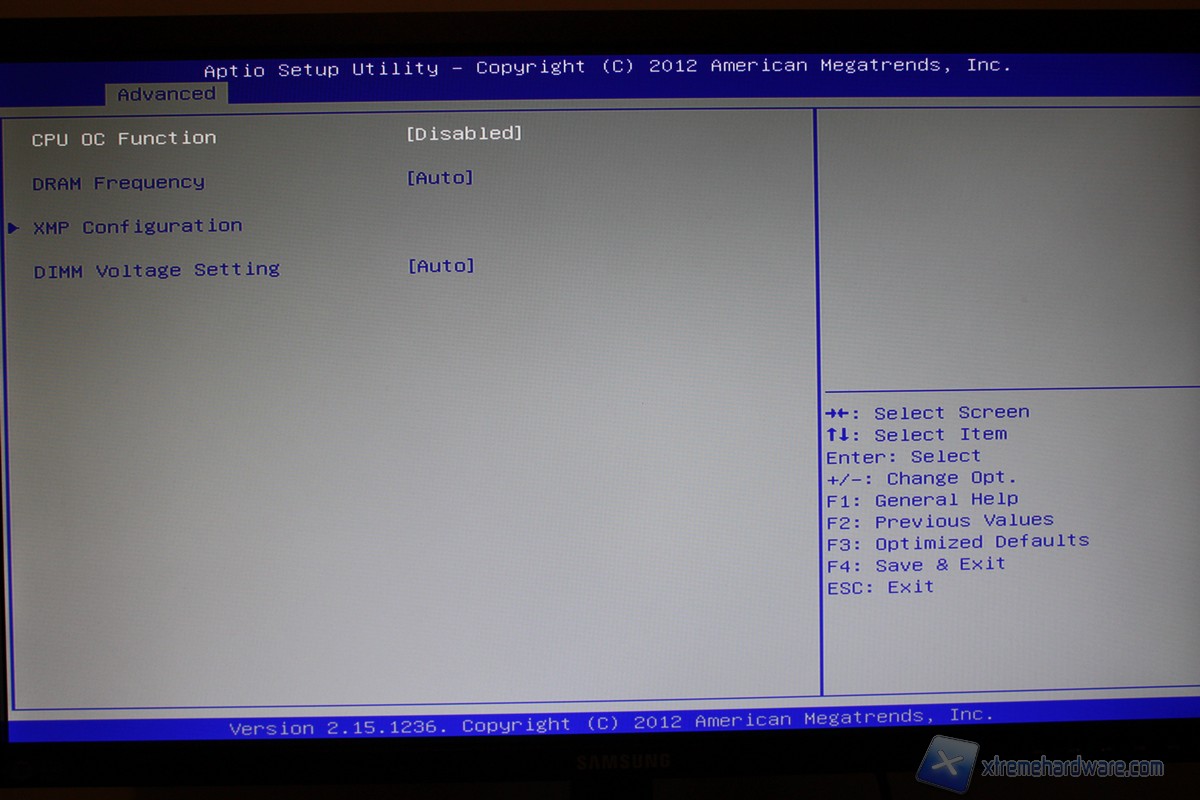Click F1: General Help hint
The width and height of the screenshot is (1200, 800).
coord(922,500)
